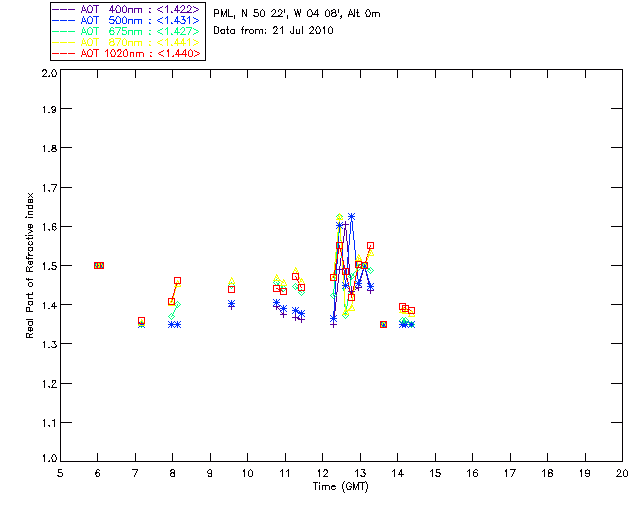Click the 16 x-axis tick label
The width and height of the screenshot is (640, 512).
473,473
